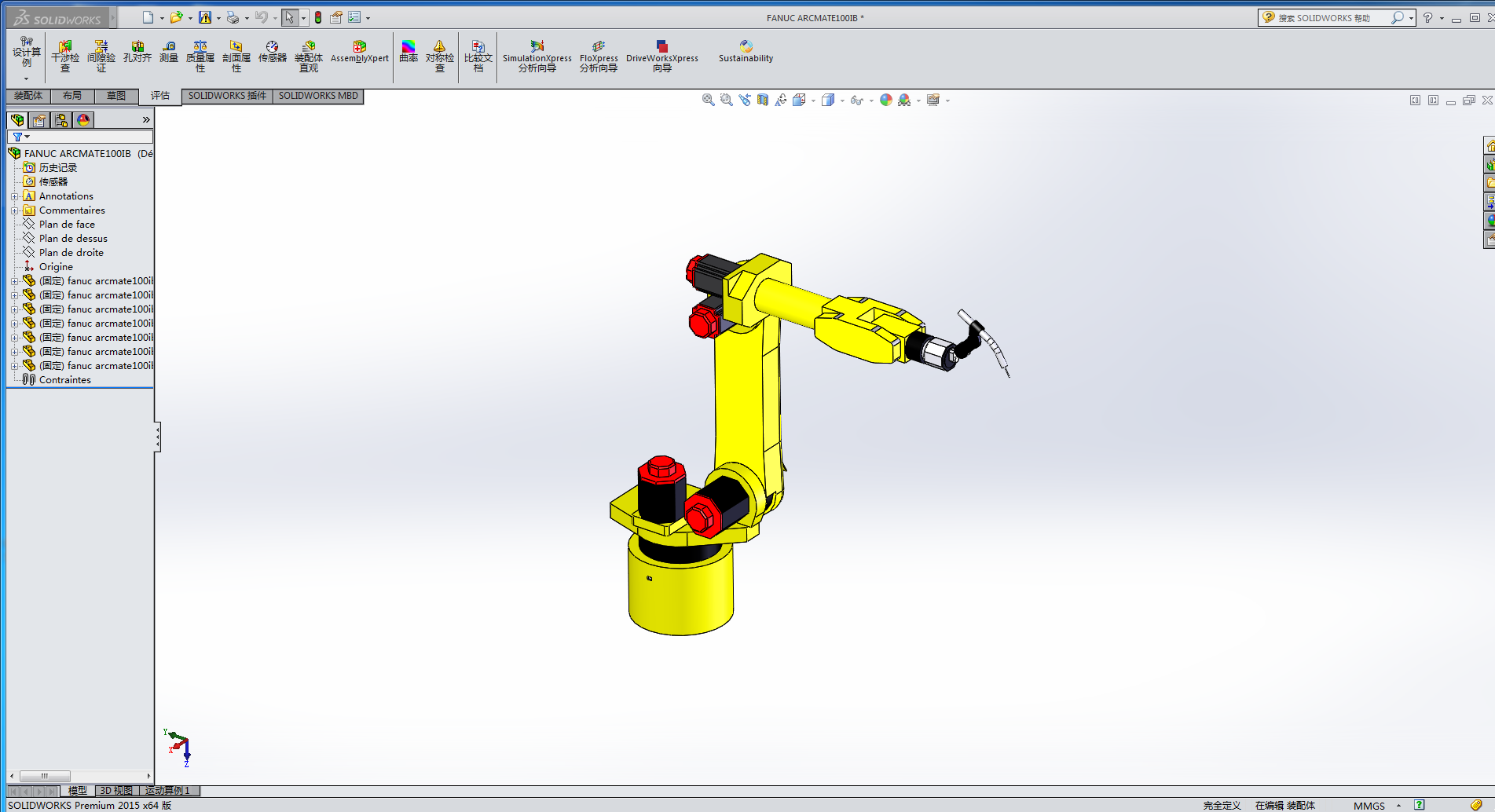Open the display style dropdown arrow

pyautogui.click(x=841, y=100)
